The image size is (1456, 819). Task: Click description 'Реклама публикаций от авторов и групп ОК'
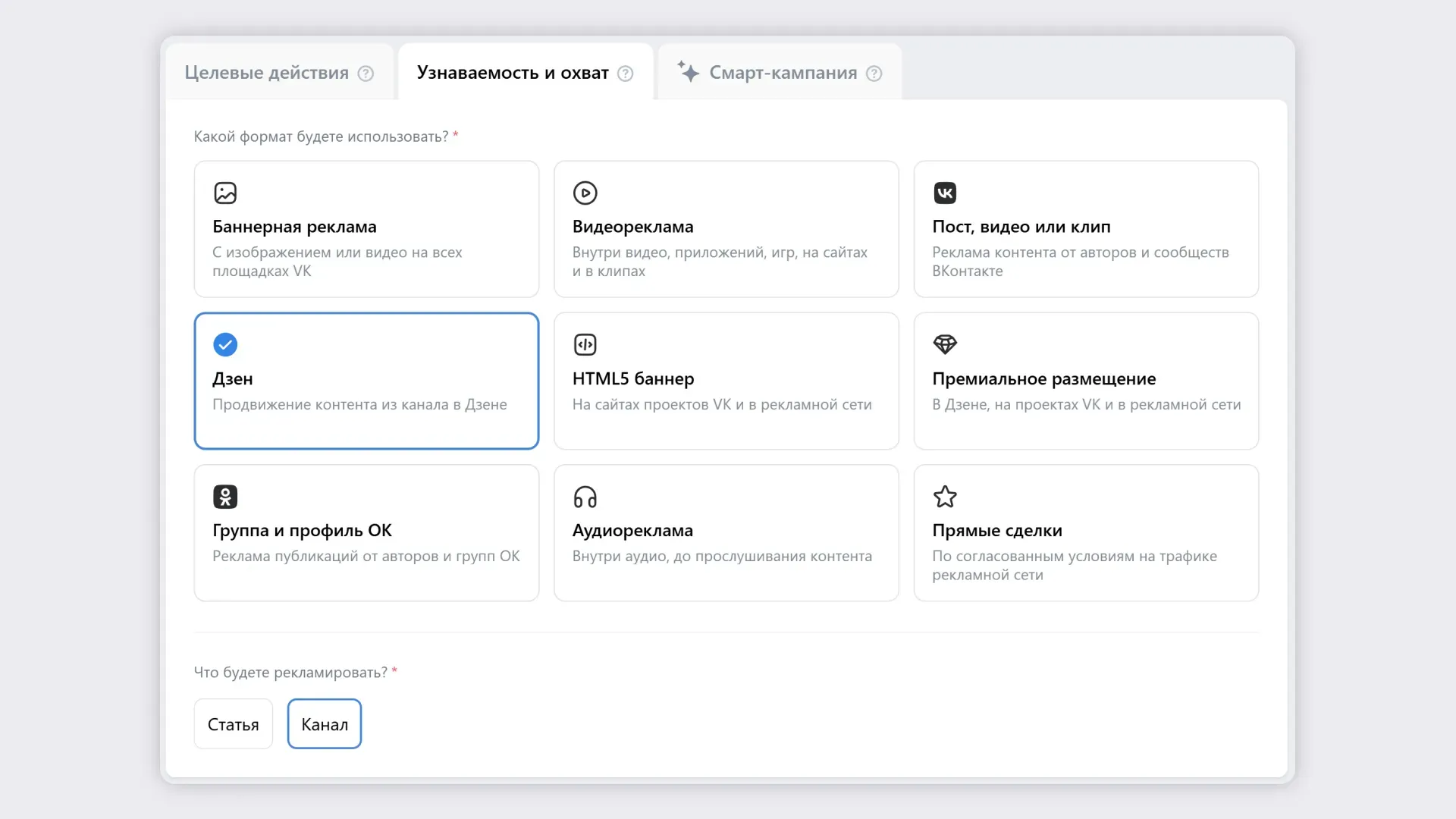[366, 556]
